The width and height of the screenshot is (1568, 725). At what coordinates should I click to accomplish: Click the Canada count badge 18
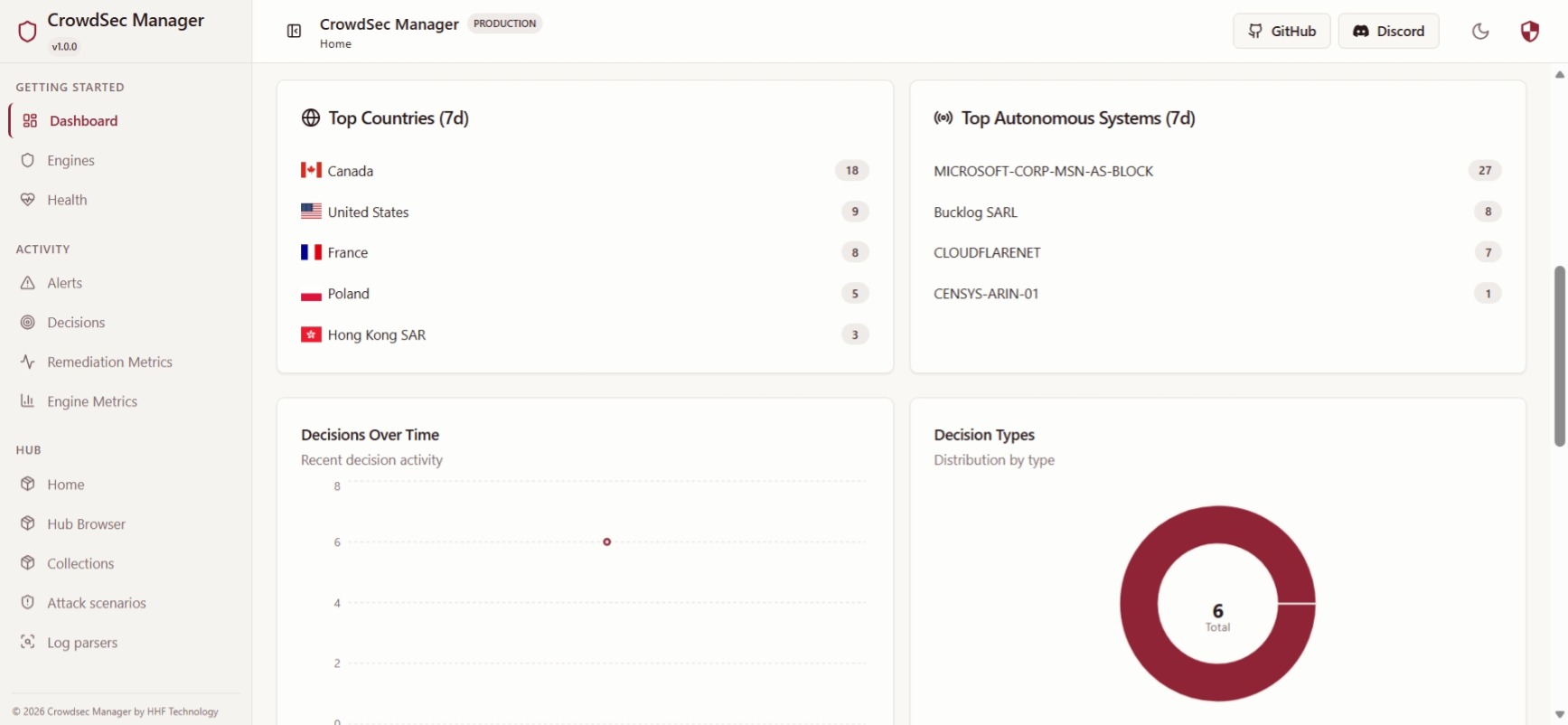pos(852,171)
